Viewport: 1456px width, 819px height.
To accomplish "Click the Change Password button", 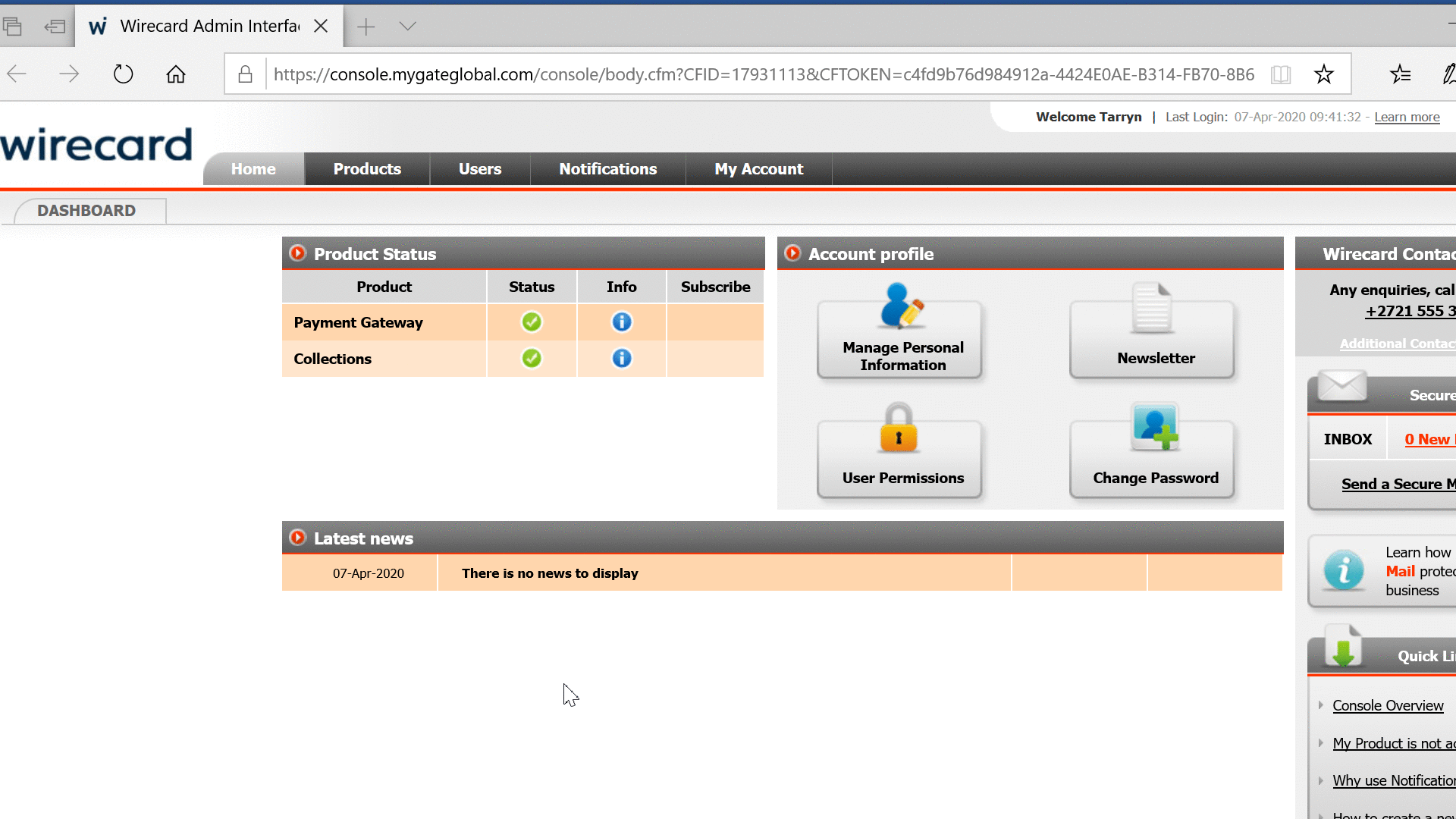I will click(x=1152, y=460).
